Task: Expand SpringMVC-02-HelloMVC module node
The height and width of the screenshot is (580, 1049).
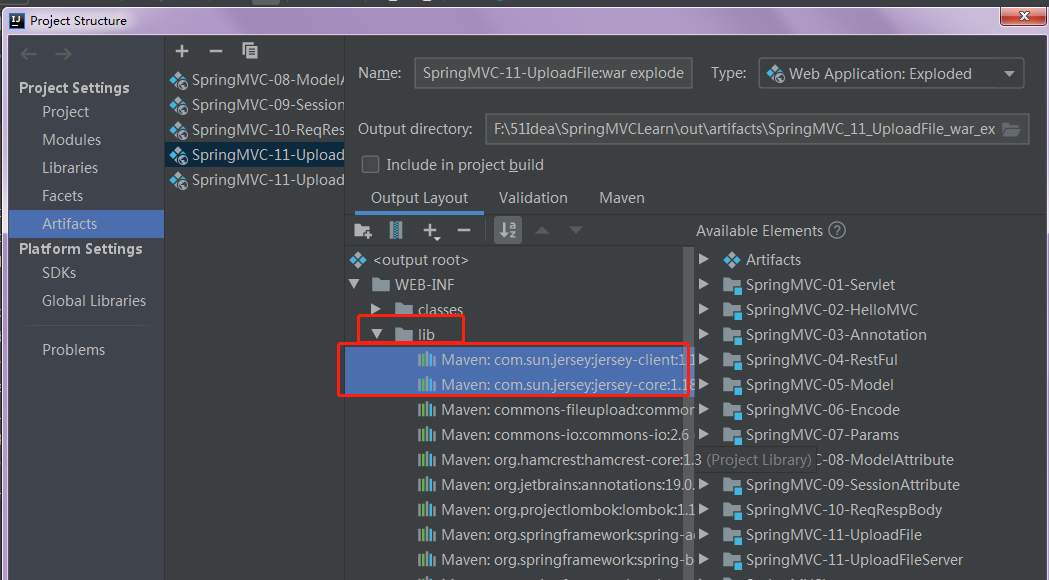Action: 704,309
